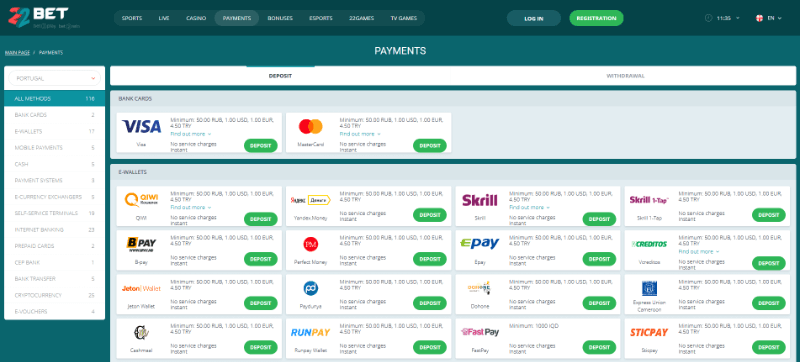Select All Methods in sidebar
This screenshot has width=800, height=362.
55,98
